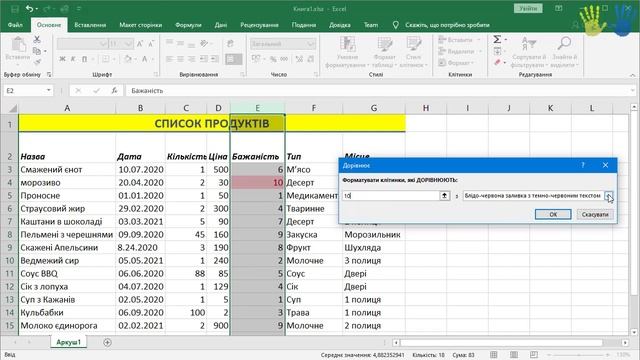
Task: Open the font size dropdown
Action: (129, 44)
